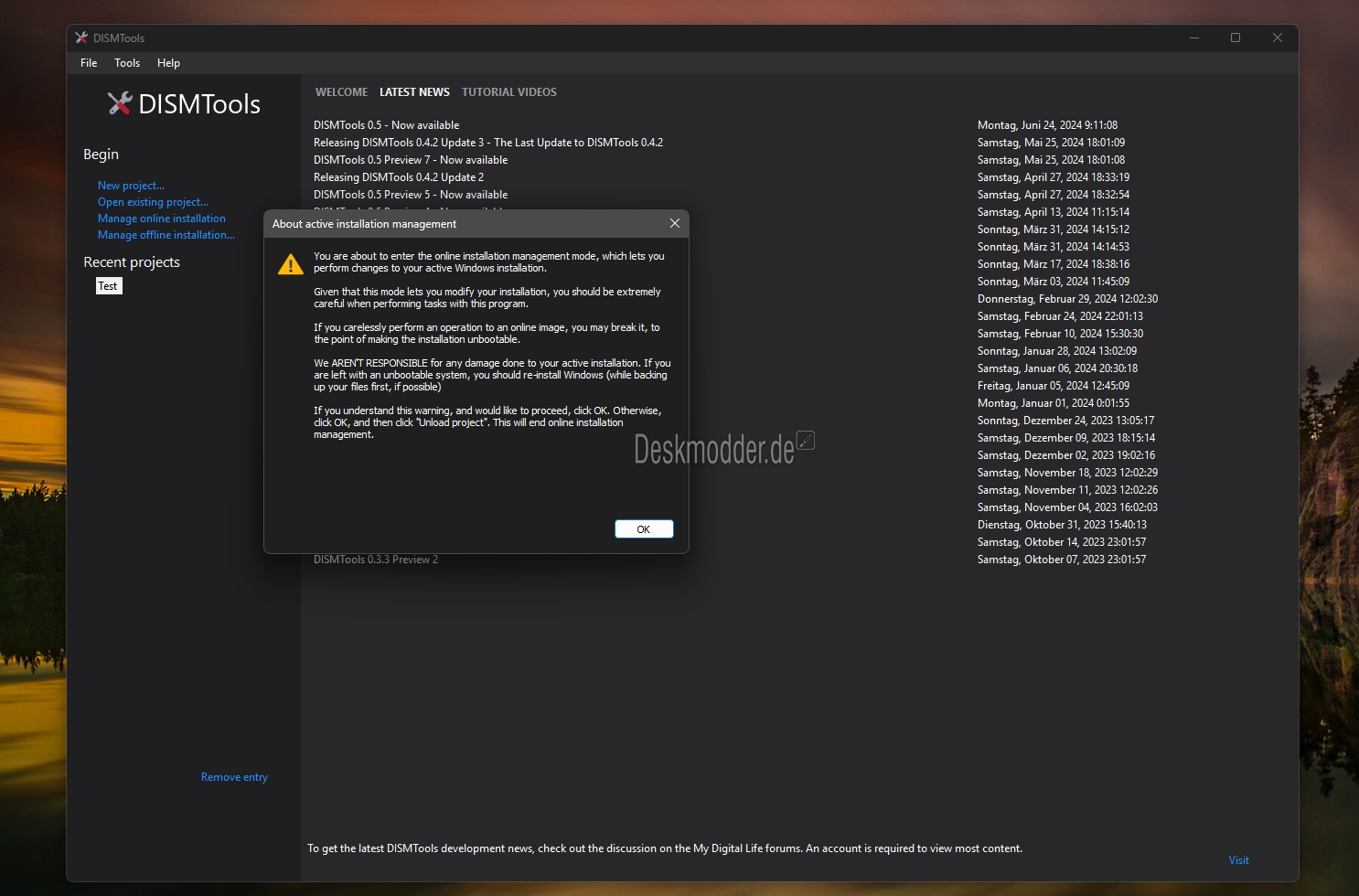Open news item Releasing DISMTools 0.4.2 Update 2

399,177
